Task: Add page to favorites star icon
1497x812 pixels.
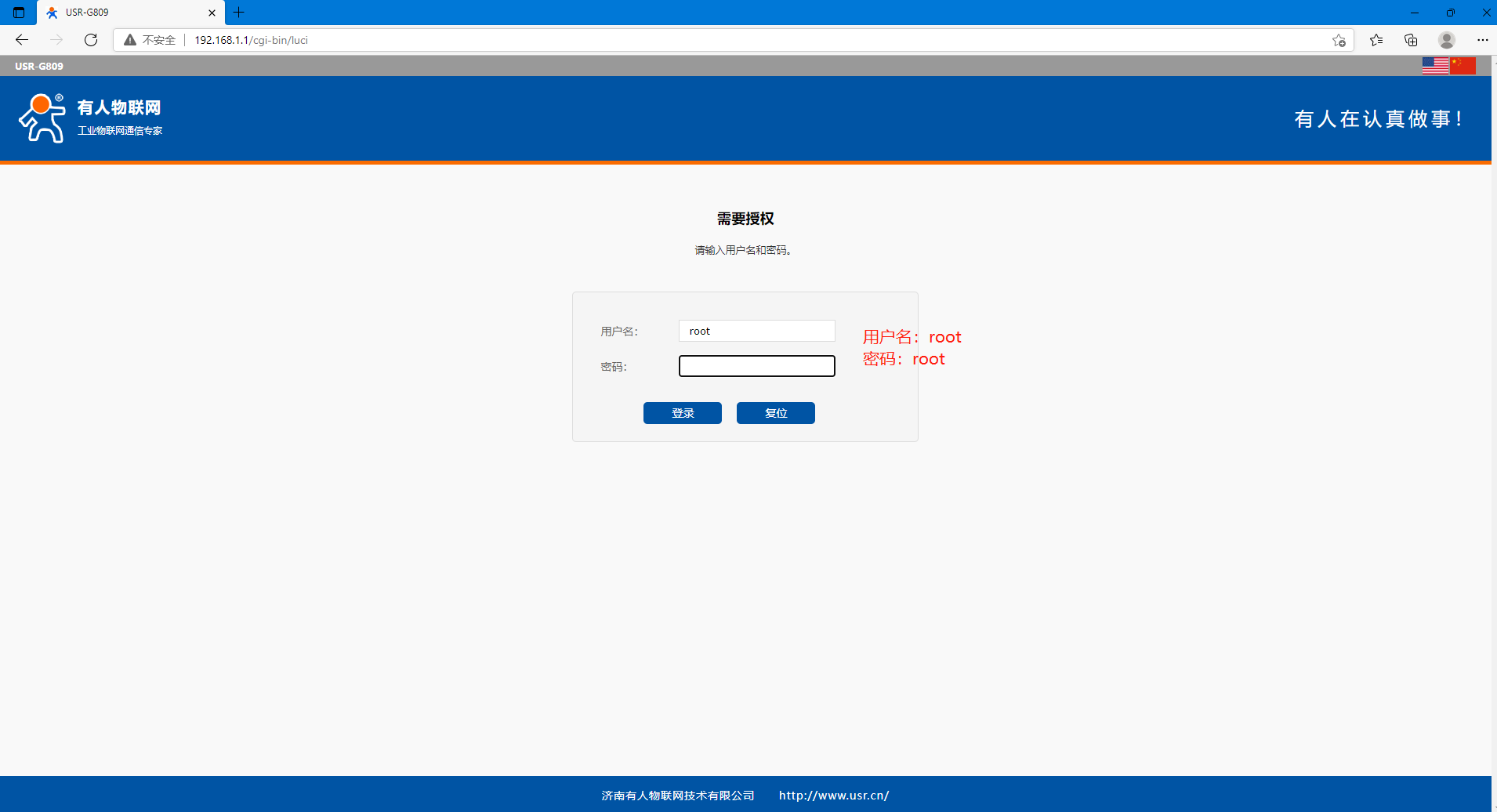Action: 1339,41
